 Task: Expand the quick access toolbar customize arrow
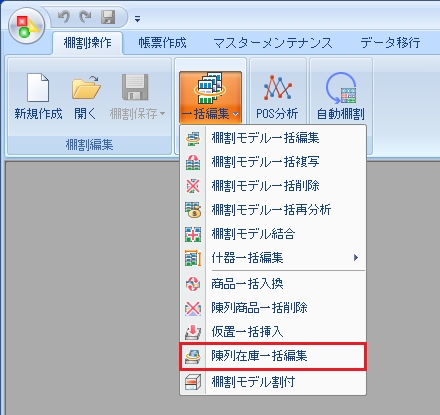137,19
